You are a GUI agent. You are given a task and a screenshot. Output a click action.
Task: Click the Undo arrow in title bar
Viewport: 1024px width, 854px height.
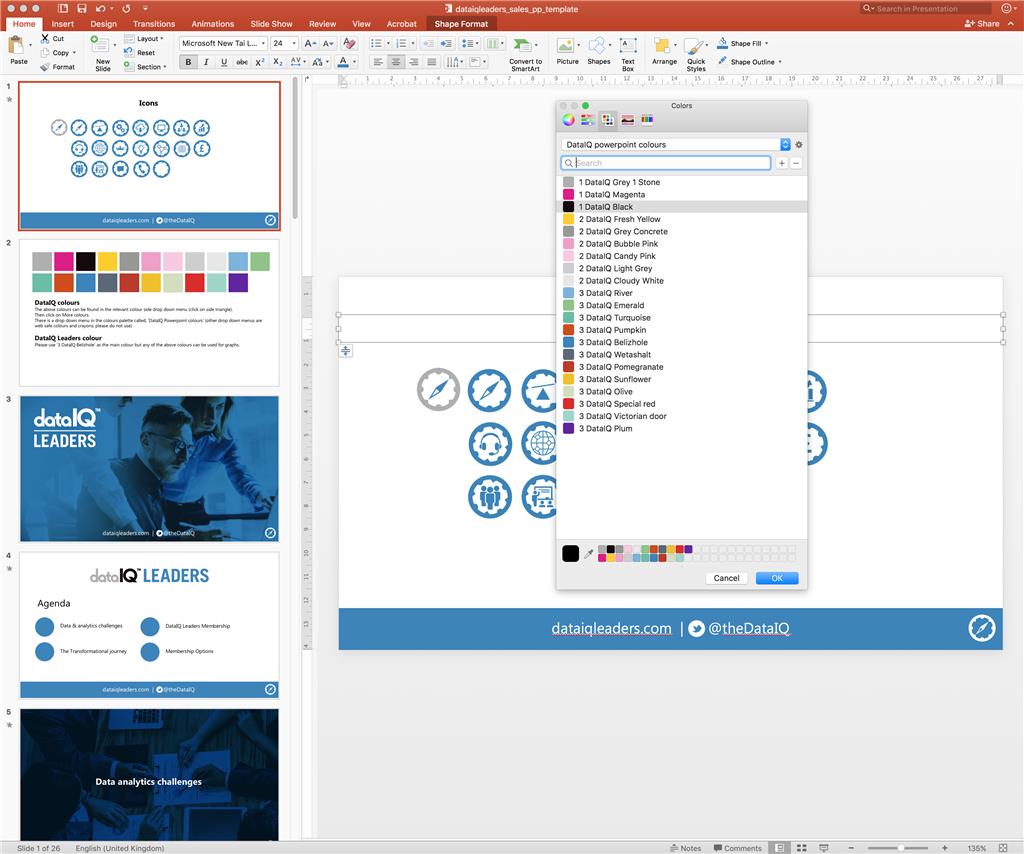tap(100, 8)
